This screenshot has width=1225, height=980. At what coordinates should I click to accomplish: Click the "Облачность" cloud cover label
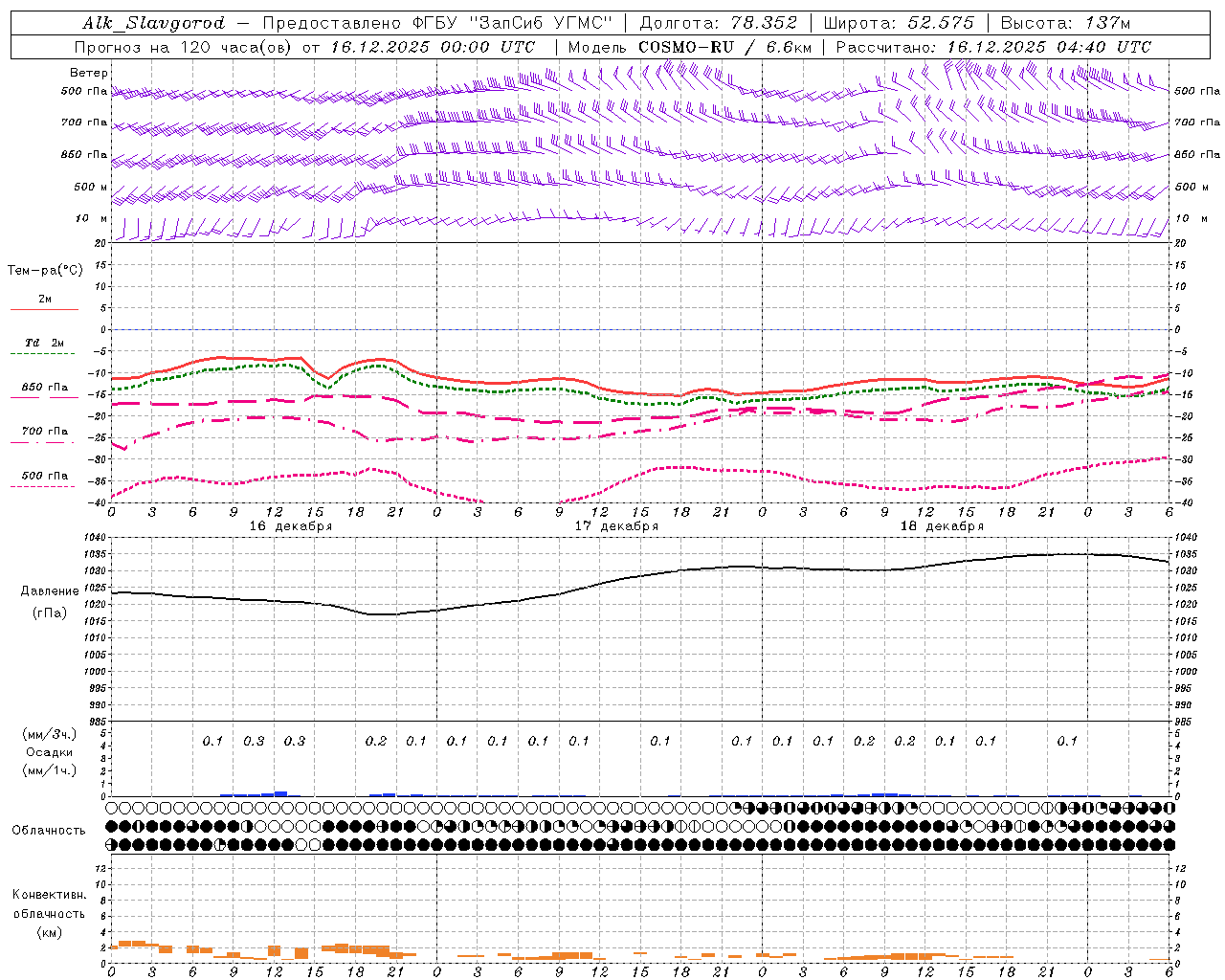pyautogui.click(x=49, y=830)
